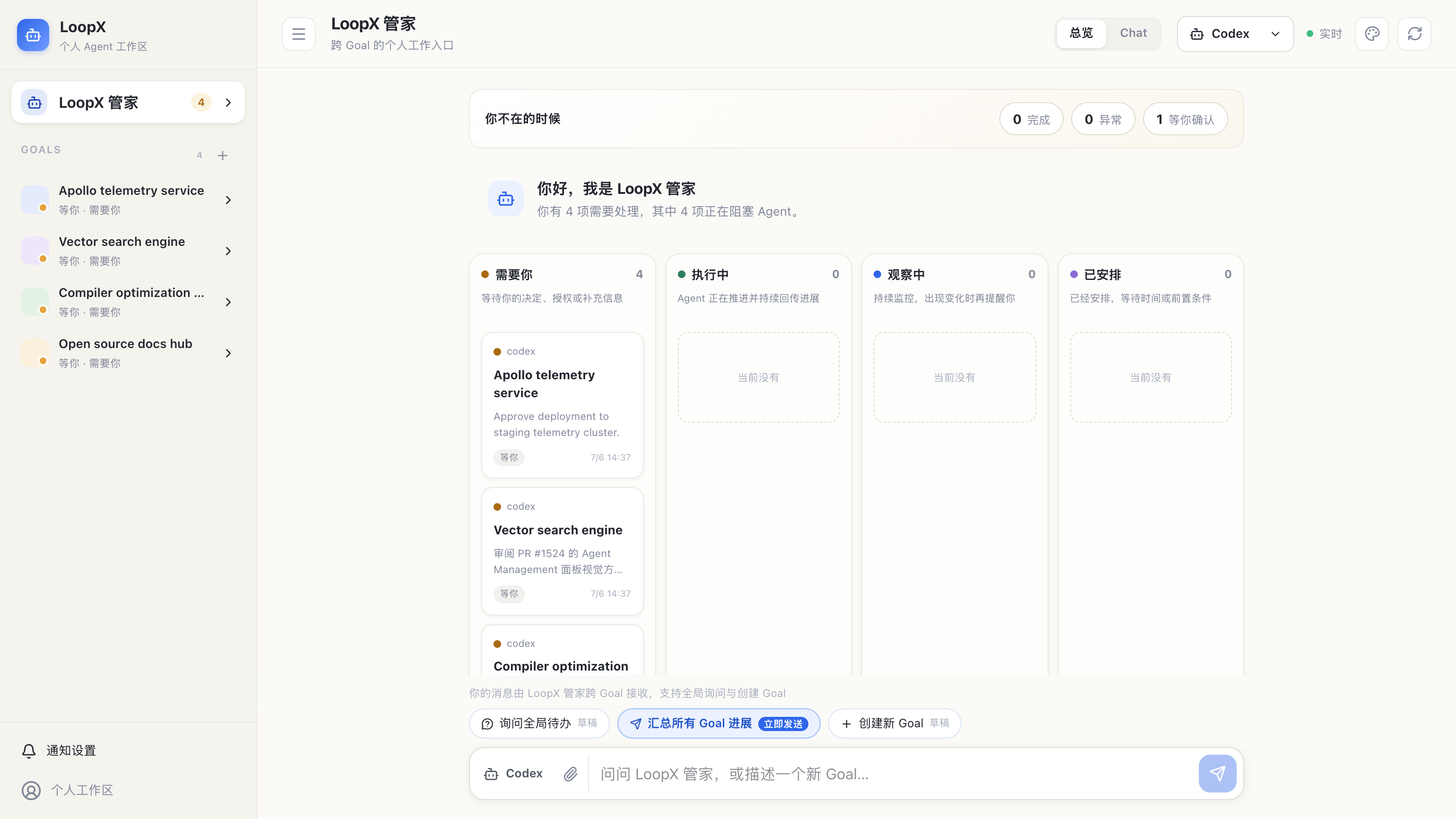Click 汇总所有 Goal 进展 suggestion
Screen dimensions: 1456x819
click(719, 723)
